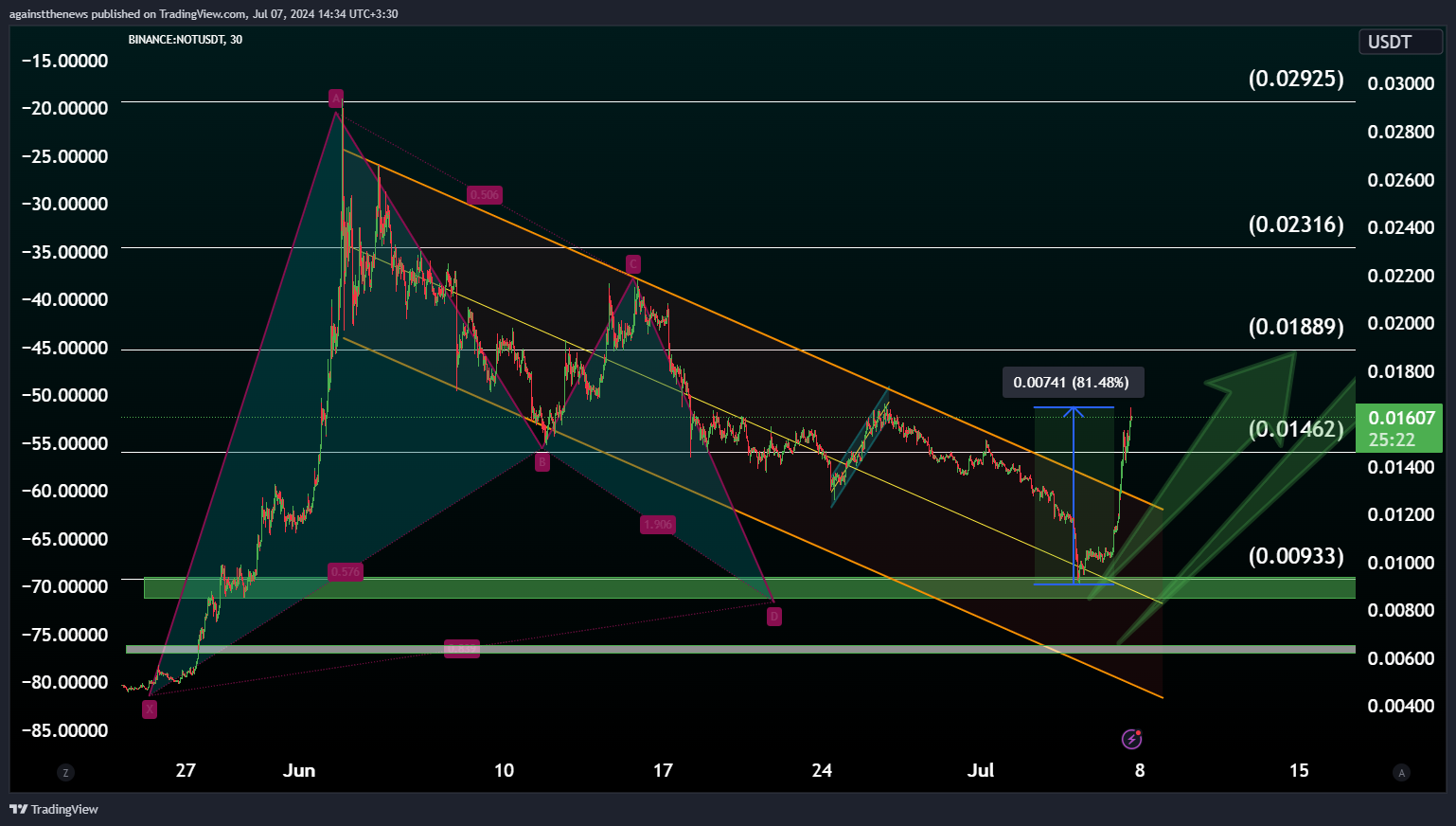
Task: Click the 0.506 ratio label
Action: 484,195
